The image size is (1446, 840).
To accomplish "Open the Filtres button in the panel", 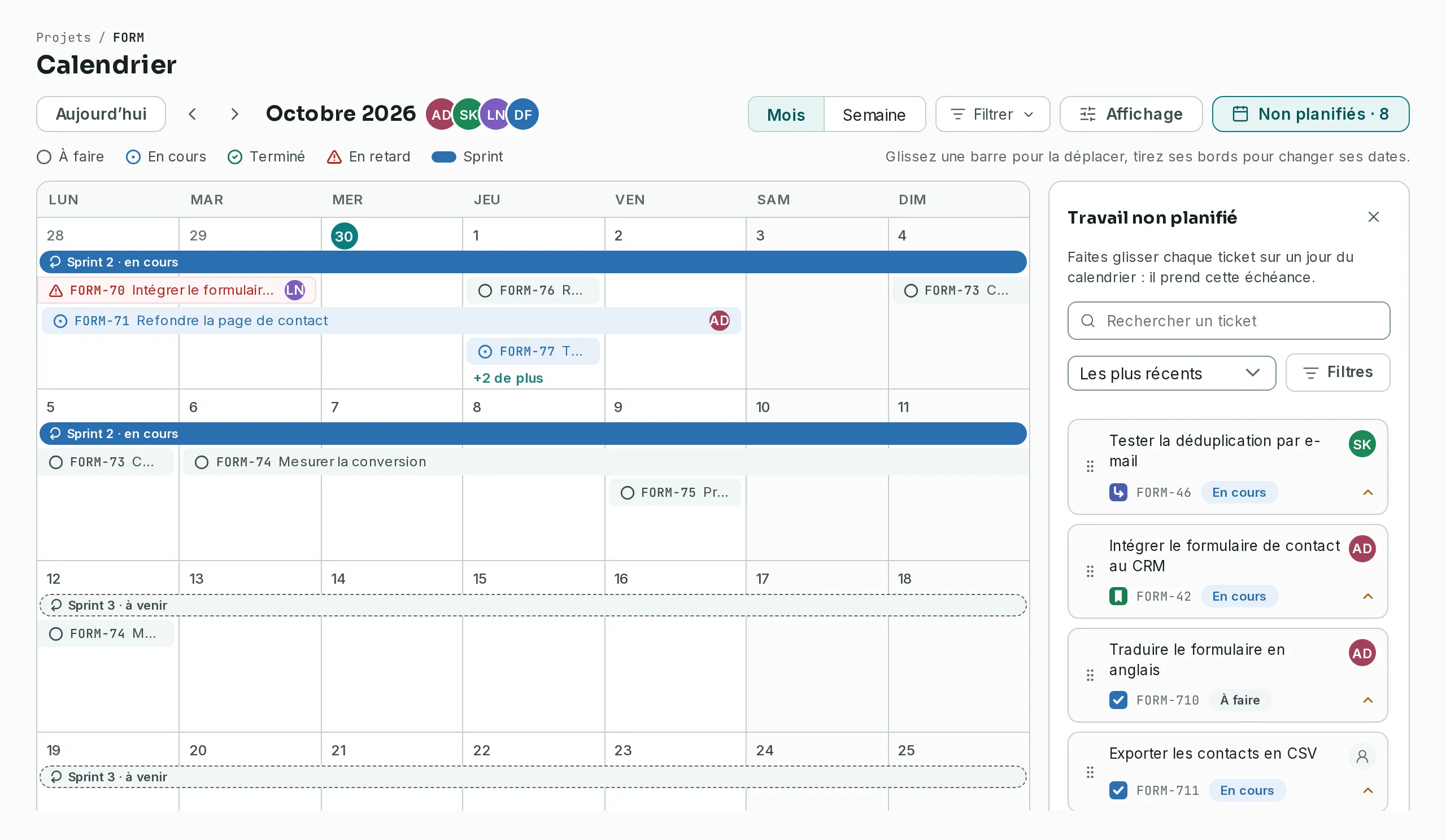I will (x=1338, y=372).
